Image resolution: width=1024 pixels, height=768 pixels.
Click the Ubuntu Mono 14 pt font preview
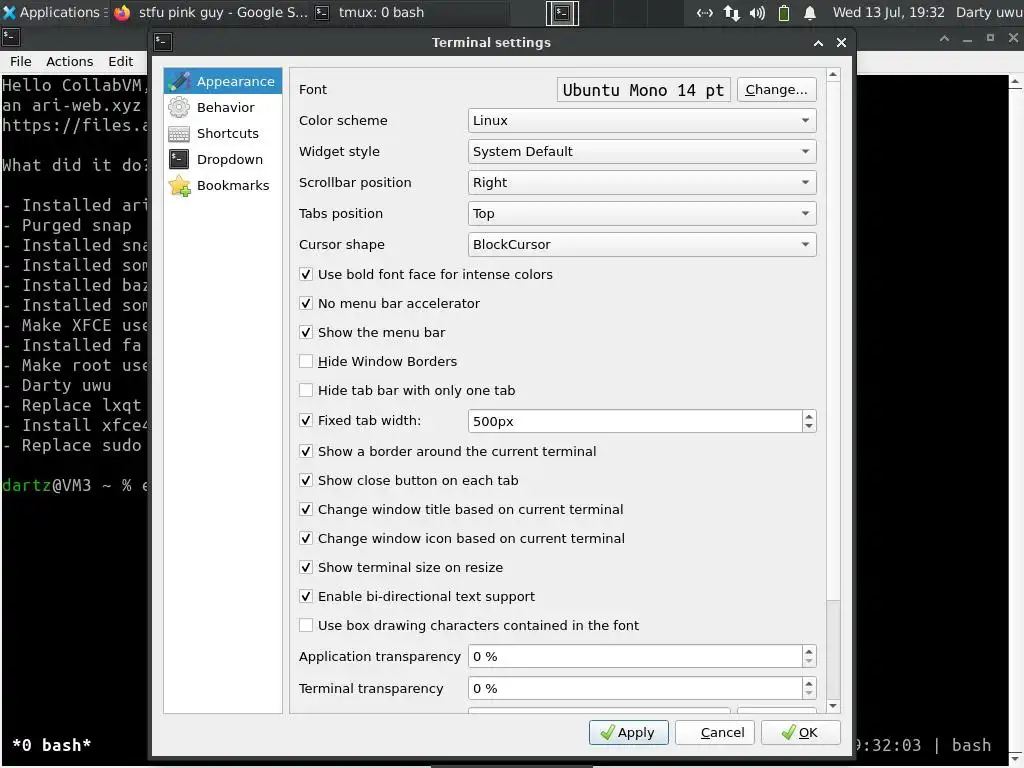(x=643, y=89)
